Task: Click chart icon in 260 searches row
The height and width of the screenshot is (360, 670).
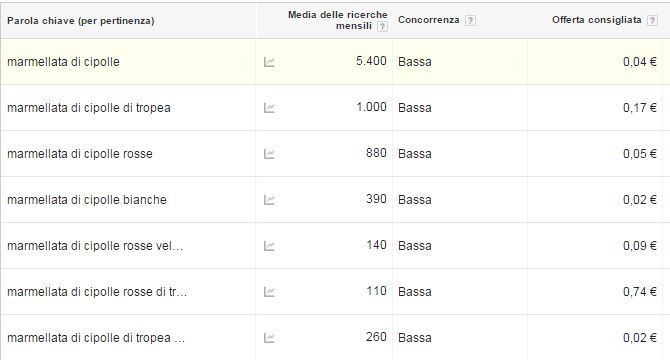Action: tap(269, 338)
